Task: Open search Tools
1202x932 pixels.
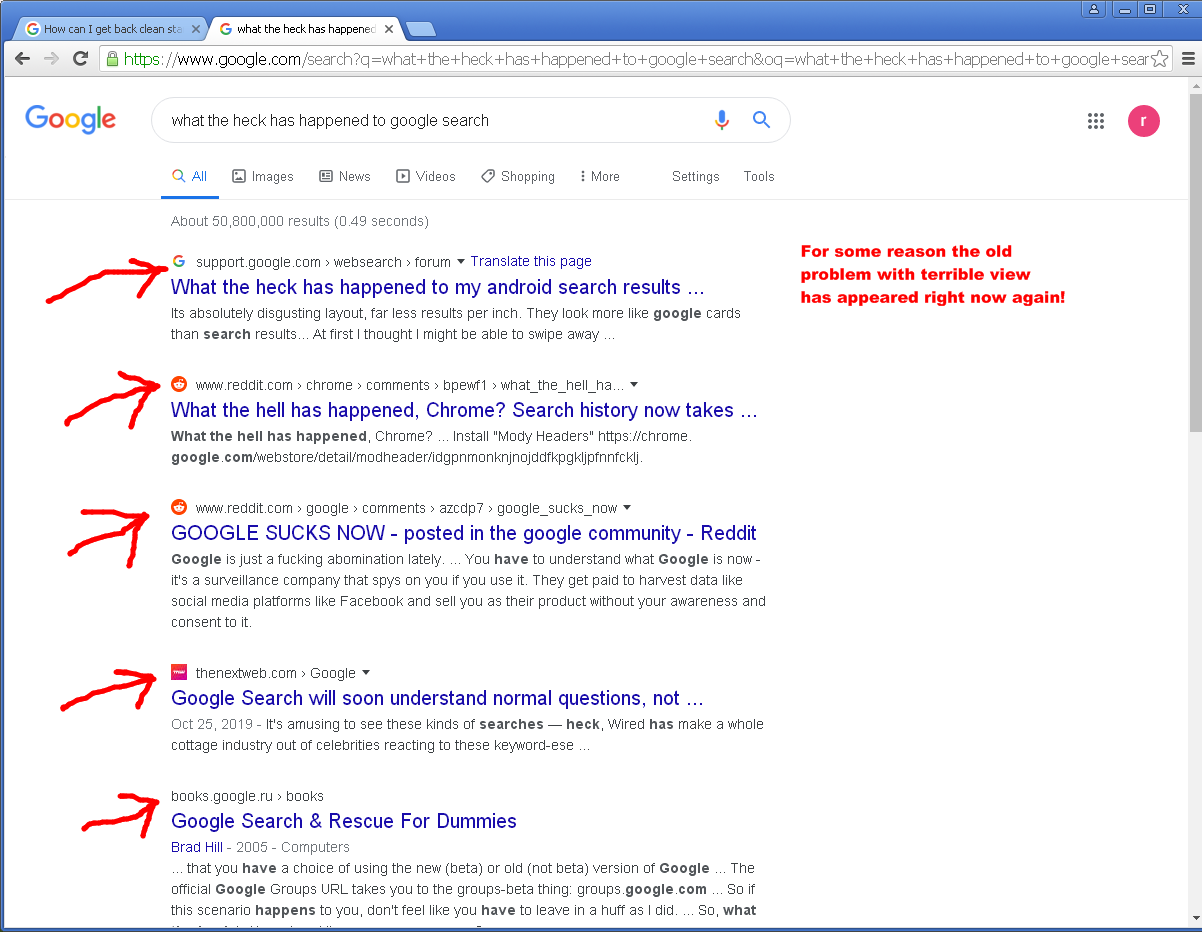Action: [x=759, y=176]
